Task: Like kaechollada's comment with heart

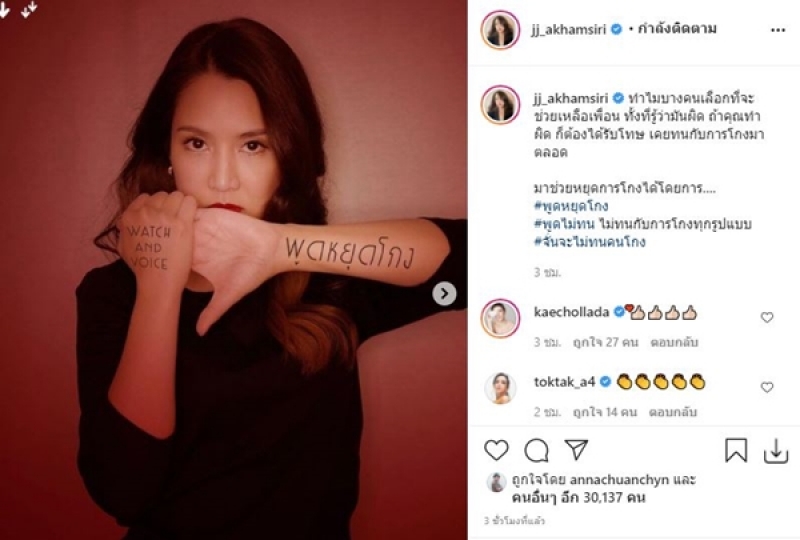Action: pyautogui.click(x=767, y=317)
